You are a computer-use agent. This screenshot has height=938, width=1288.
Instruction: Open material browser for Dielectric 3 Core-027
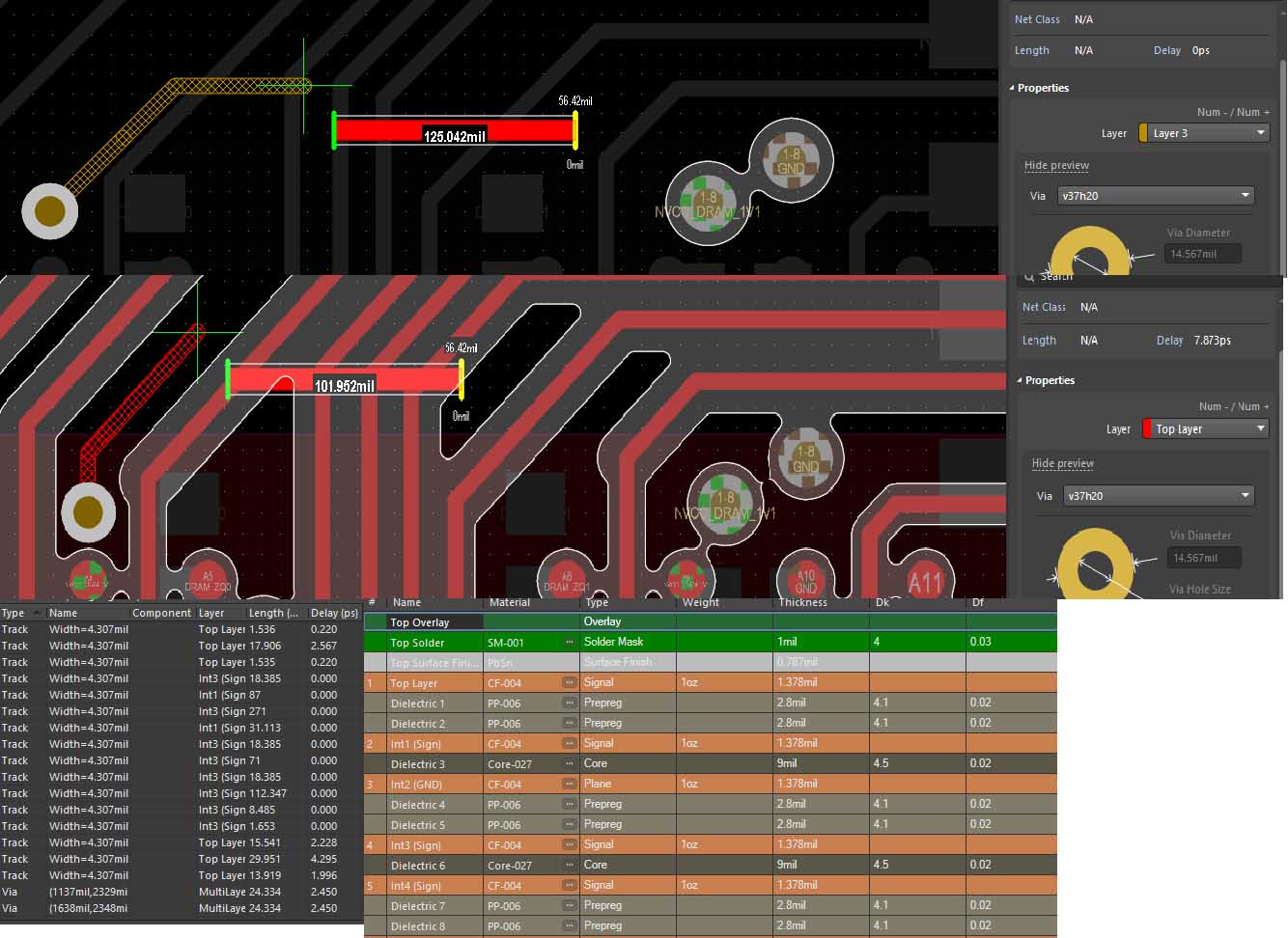(x=570, y=763)
